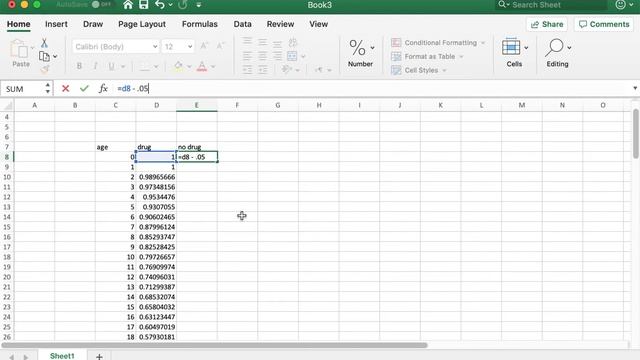The height and width of the screenshot is (360, 640).
Task: Click the Increase Font Size icon
Action: click(204, 46)
